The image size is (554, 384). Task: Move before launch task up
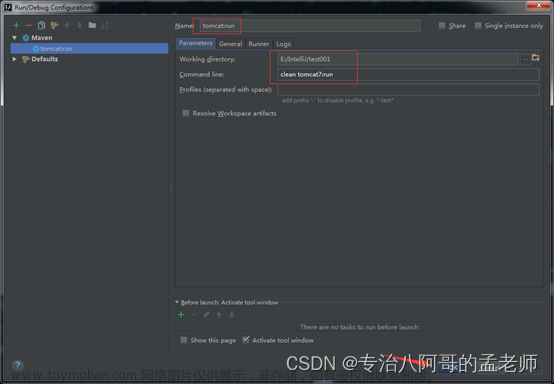pyautogui.click(x=219, y=314)
